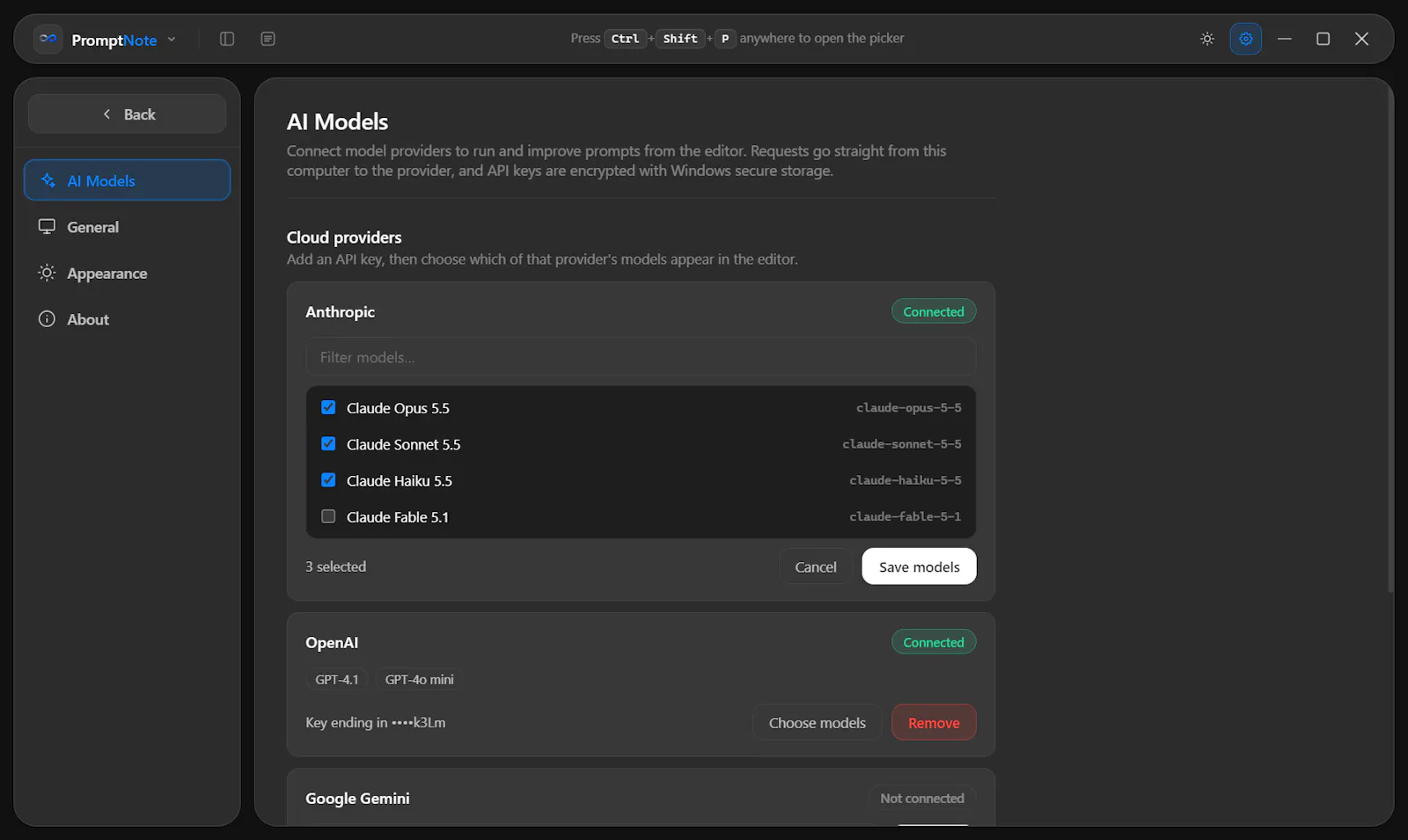Select the AI Models settings tab
Image resolution: width=1408 pixels, height=840 pixels.
(128, 180)
